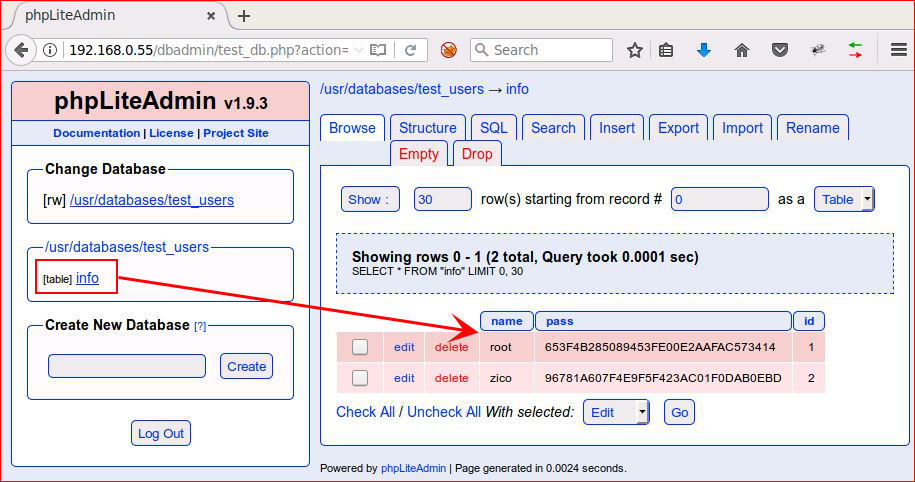The image size is (915, 482).
Task: Click /usr/databases/test_users breadcrumb link
Action: point(402,89)
